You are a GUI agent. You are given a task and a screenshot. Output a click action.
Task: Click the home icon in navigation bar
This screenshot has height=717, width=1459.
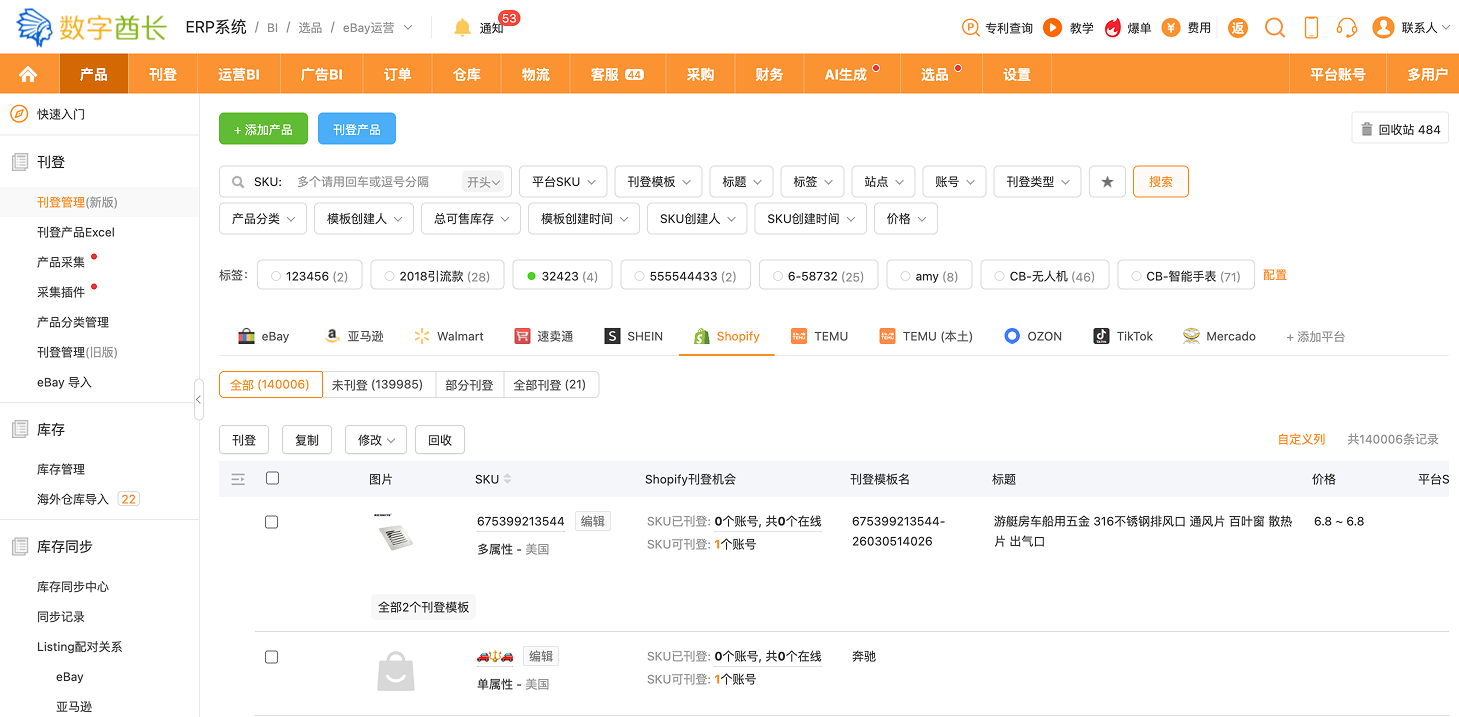28,74
